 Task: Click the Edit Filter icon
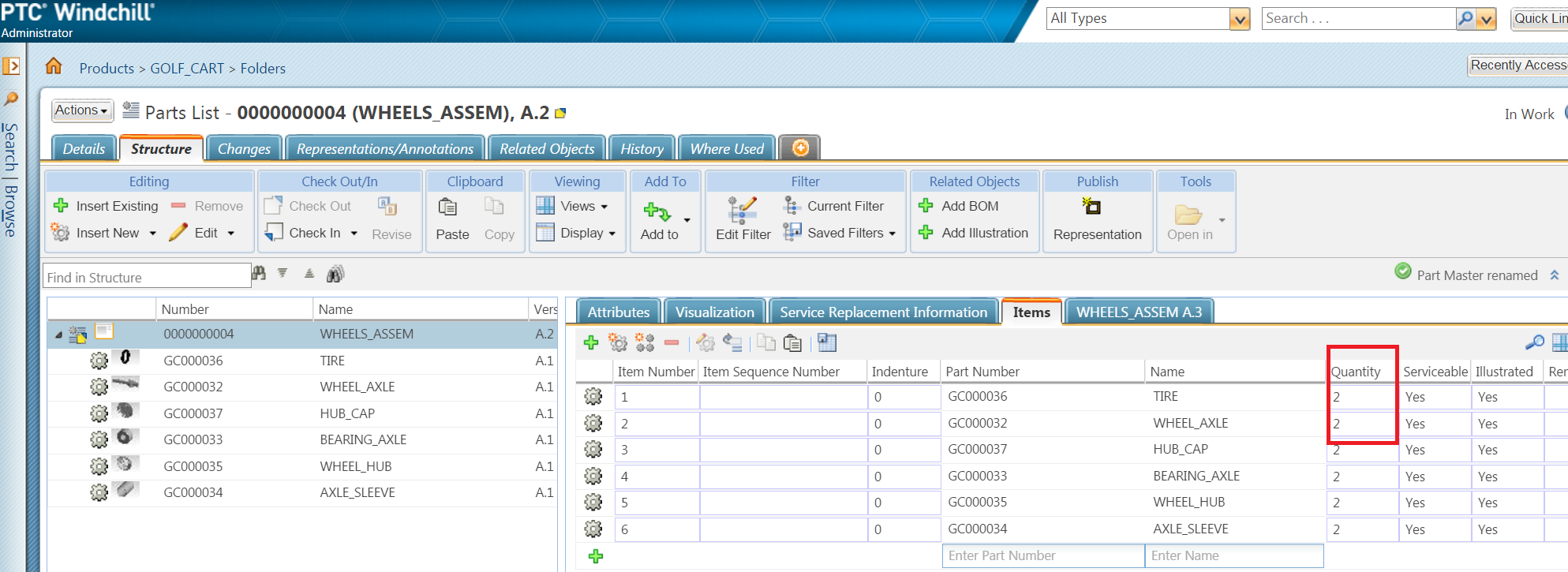point(743,210)
